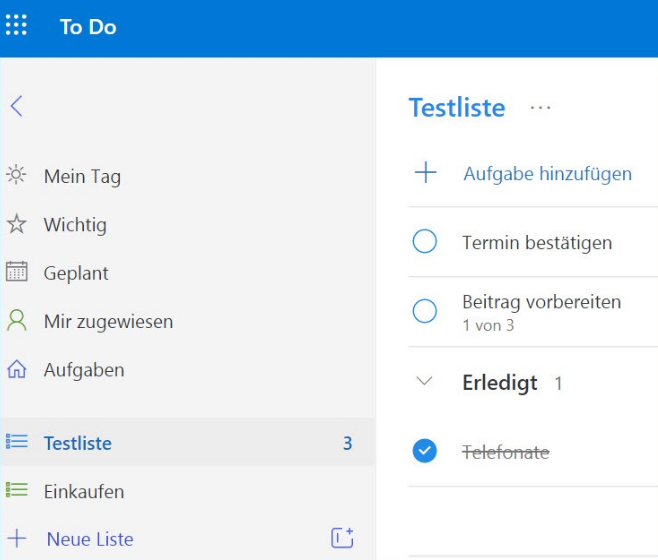This screenshot has width=658, height=560.
Task: Click the green list icon beside Einkaufen
Action: [x=16, y=490]
